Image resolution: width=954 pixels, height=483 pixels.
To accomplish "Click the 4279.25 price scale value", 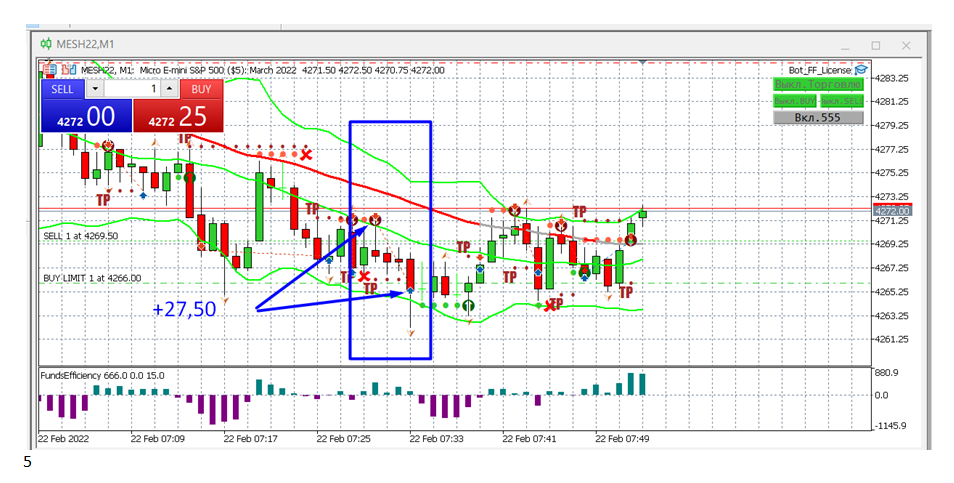I will click(x=891, y=125).
